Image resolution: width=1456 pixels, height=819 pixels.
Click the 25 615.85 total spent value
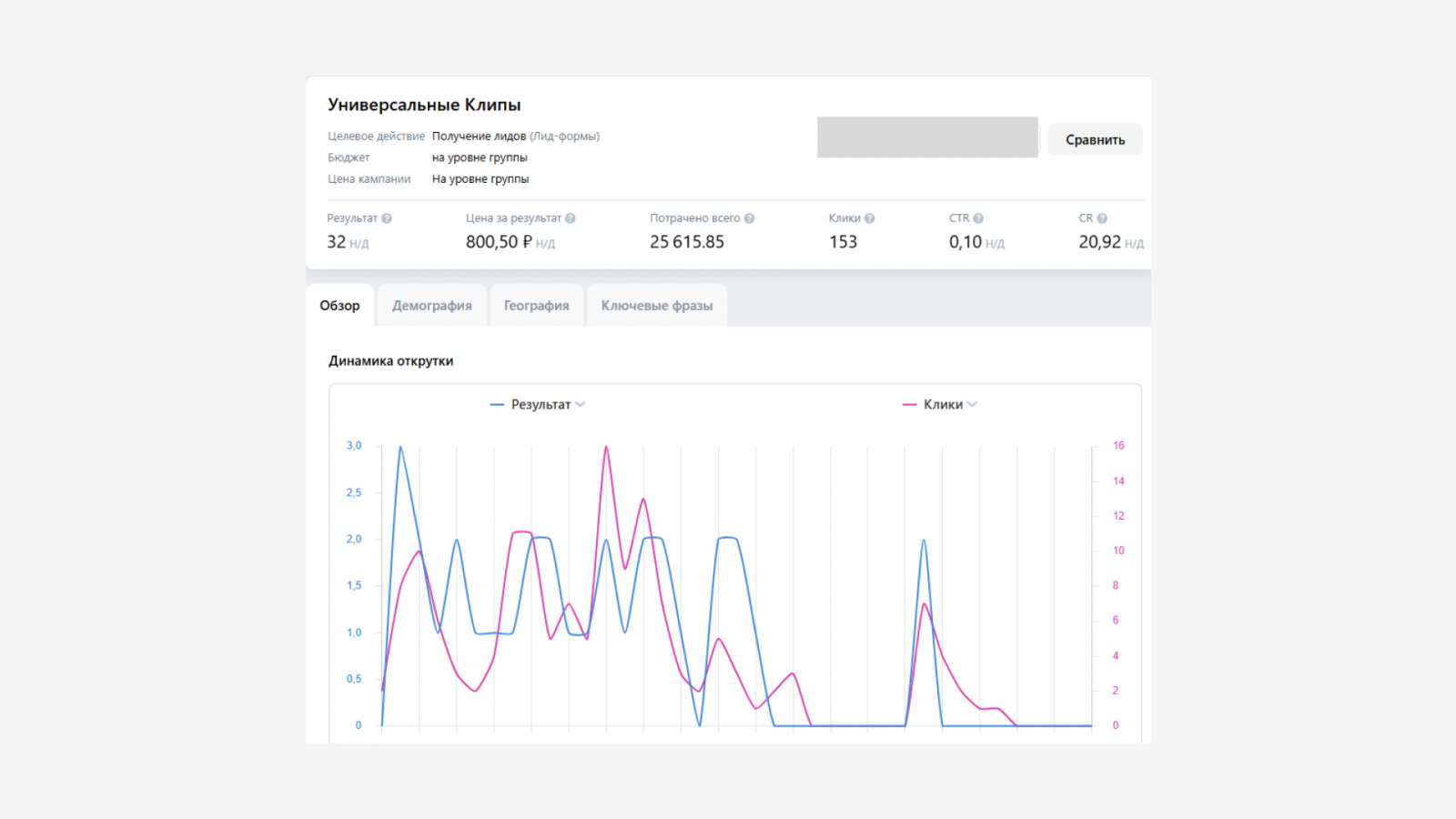[x=687, y=242]
